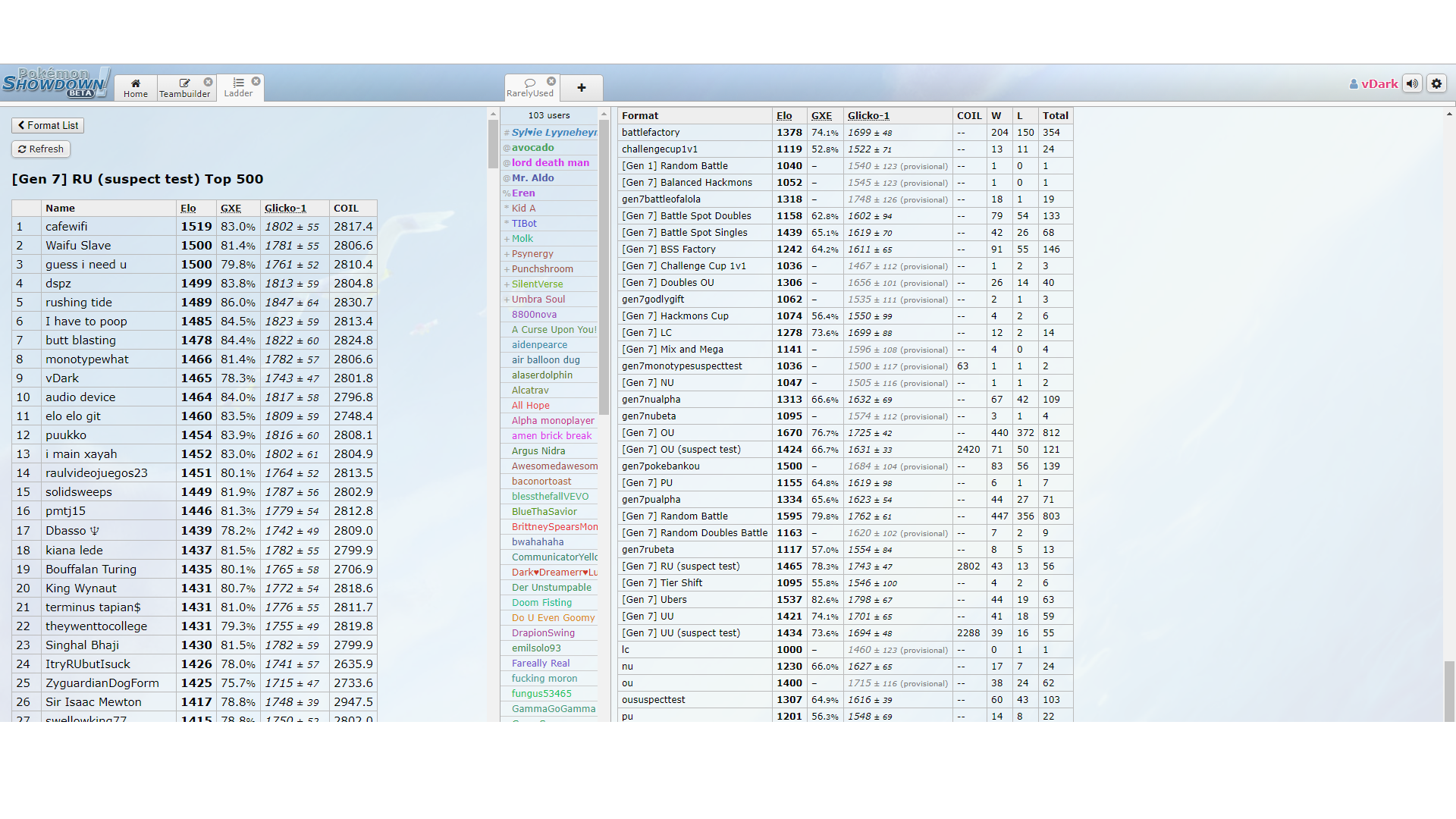Click Glicko-1 header in the ratings table
Screen dimensions: 1456x819
pos(868,116)
